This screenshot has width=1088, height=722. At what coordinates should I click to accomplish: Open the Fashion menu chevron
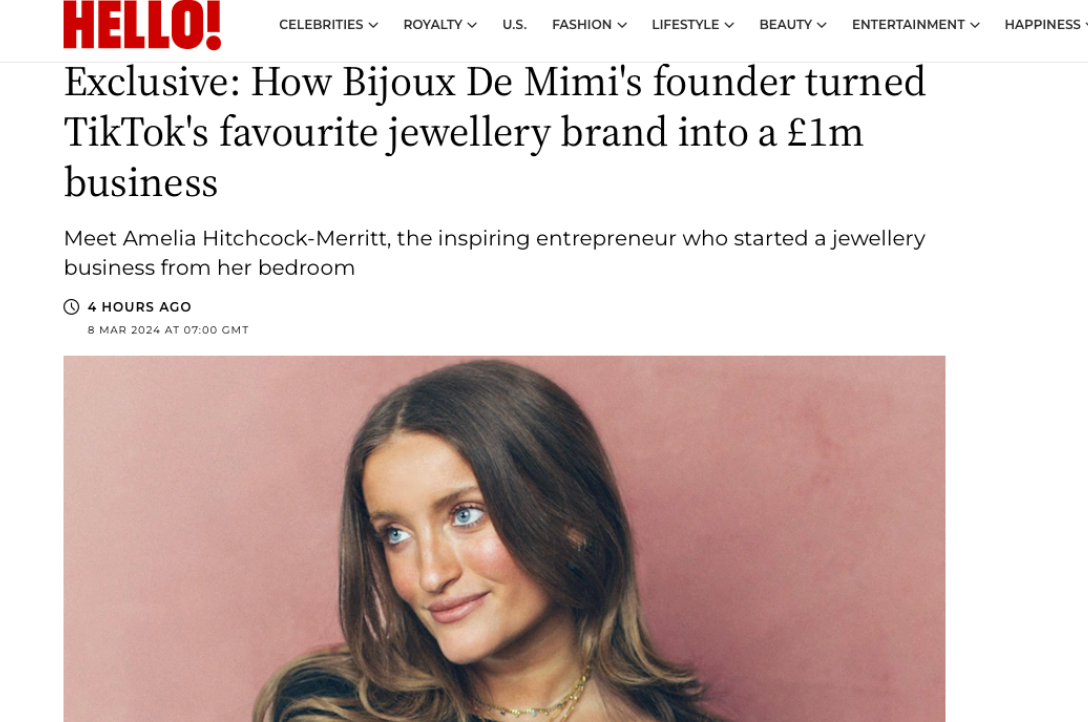pos(622,25)
